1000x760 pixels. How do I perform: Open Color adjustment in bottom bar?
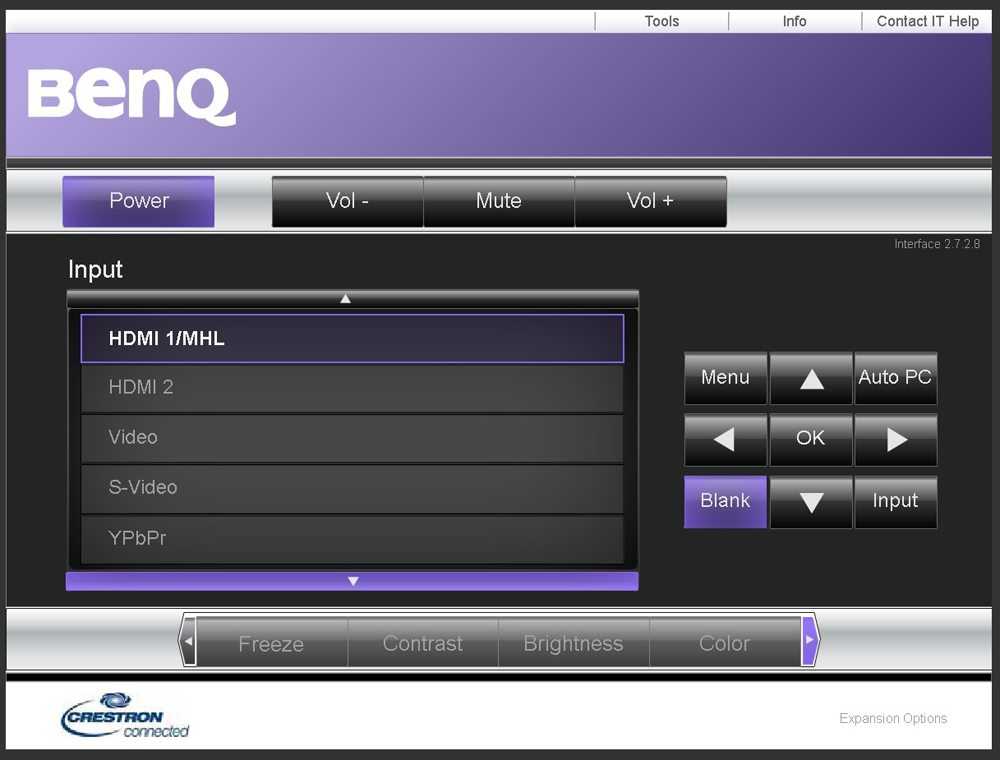(x=724, y=642)
